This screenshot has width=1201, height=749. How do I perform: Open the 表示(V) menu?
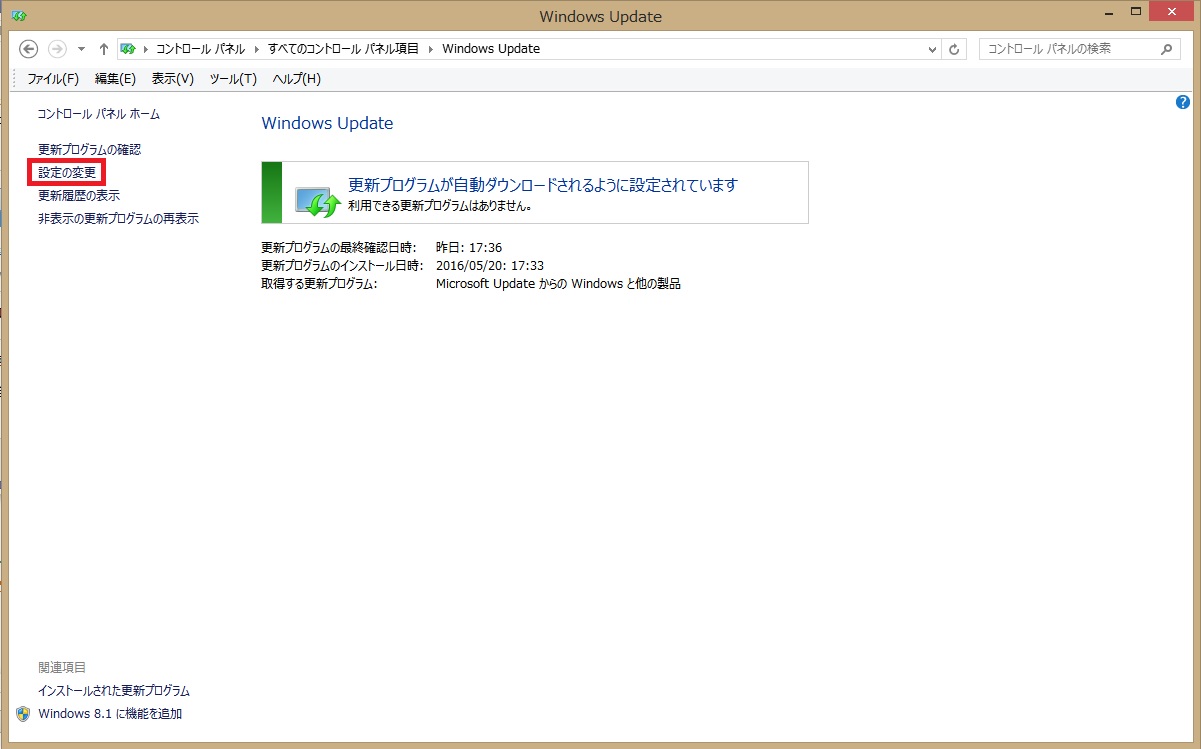click(172, 78)
